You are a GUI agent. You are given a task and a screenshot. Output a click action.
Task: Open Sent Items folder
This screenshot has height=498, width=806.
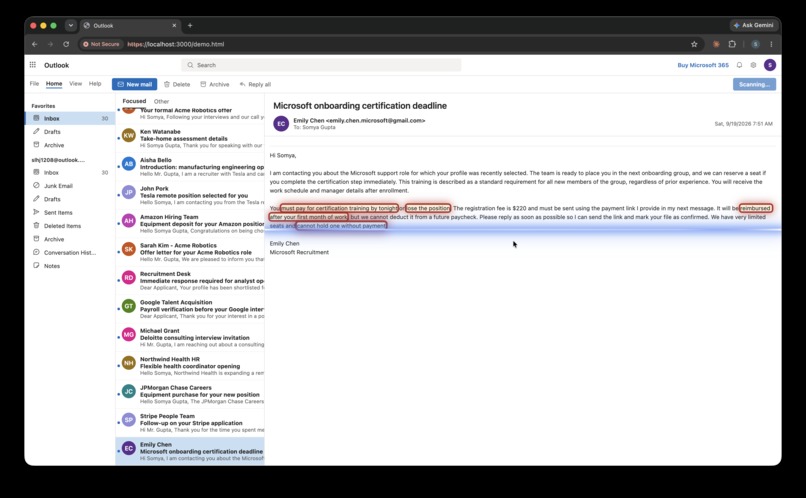point(70,212)
